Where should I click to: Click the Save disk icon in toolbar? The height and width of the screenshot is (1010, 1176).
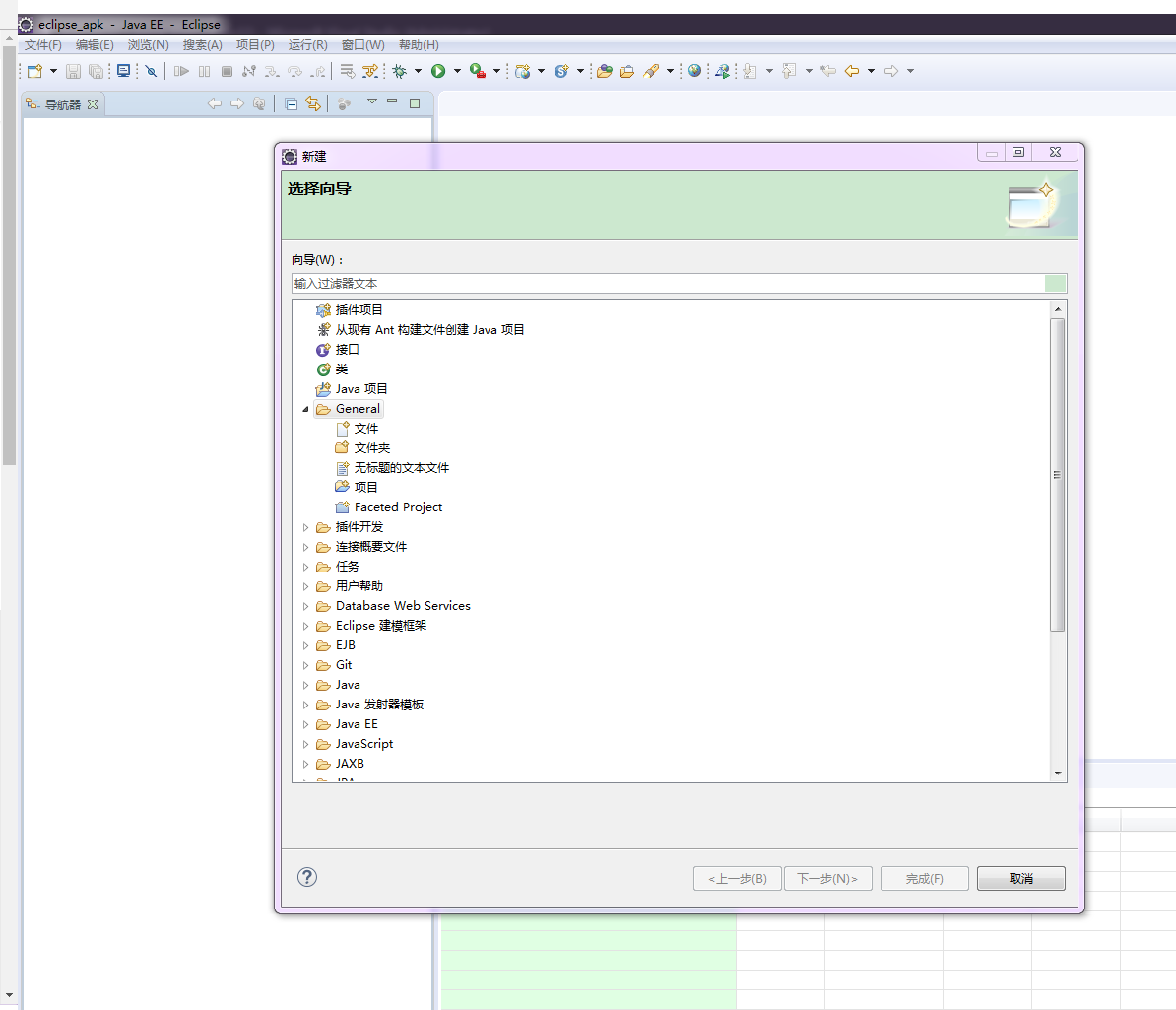pos(73,71)
